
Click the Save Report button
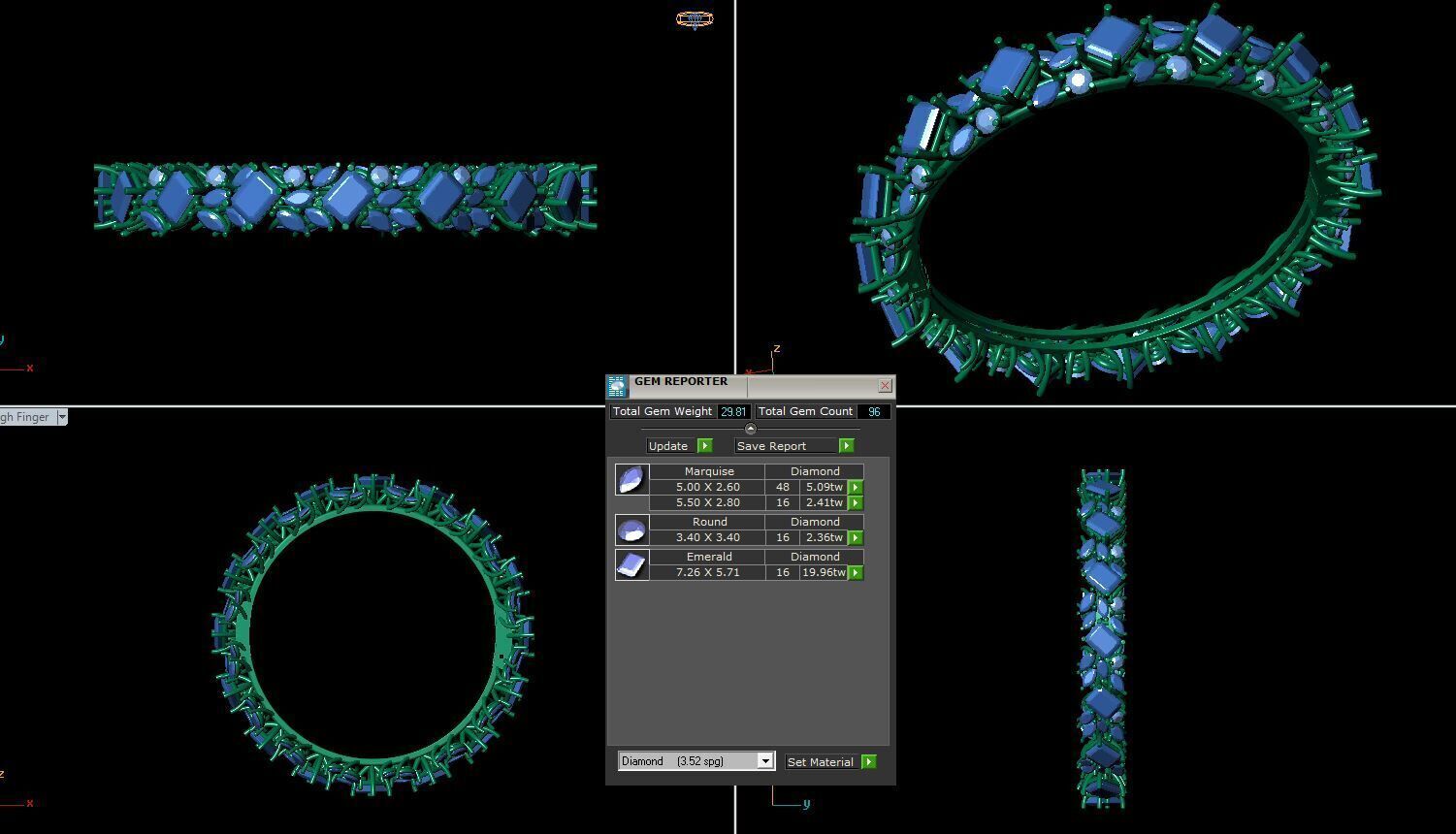[x=787, y=446]
